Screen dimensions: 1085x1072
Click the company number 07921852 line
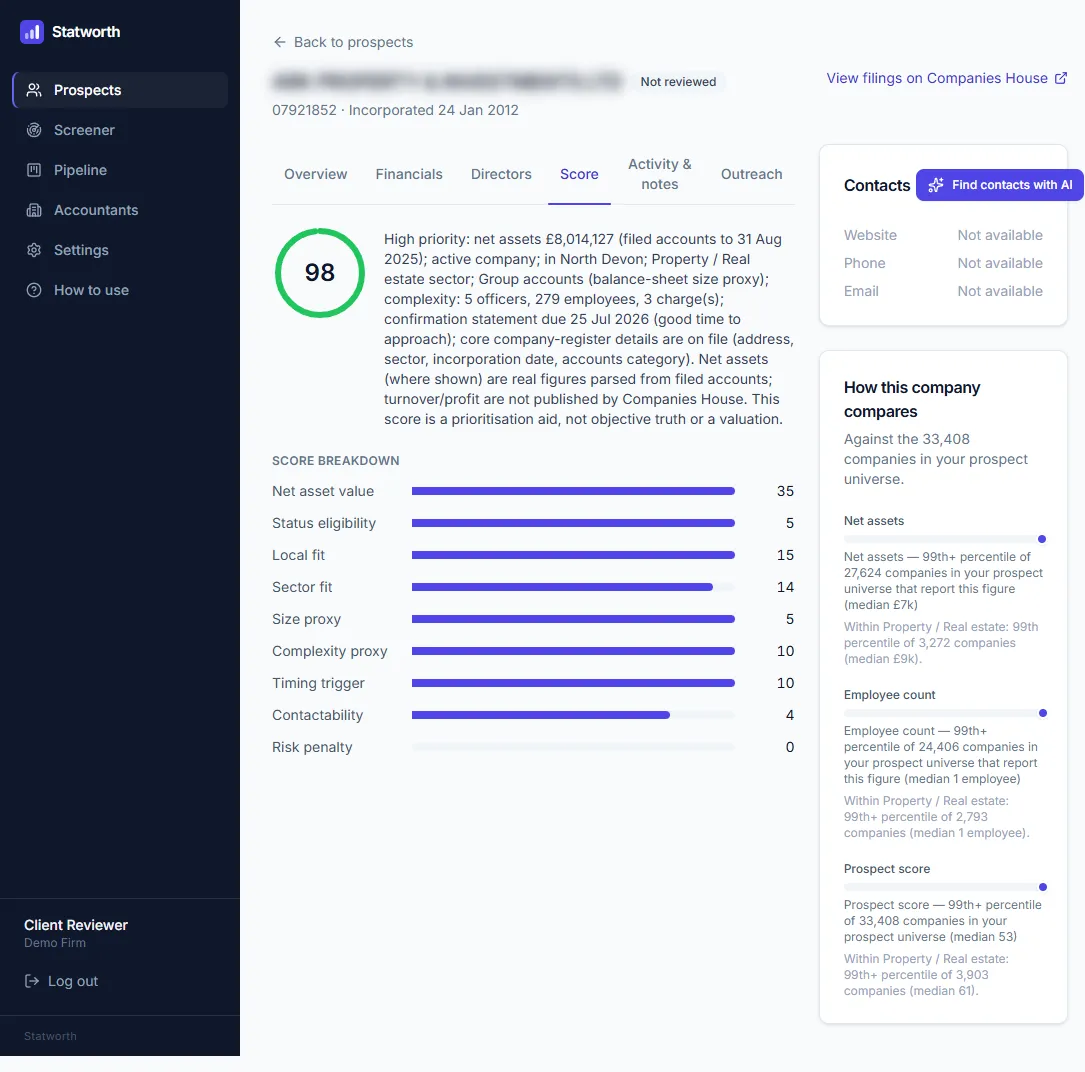[x=395, y=110]
